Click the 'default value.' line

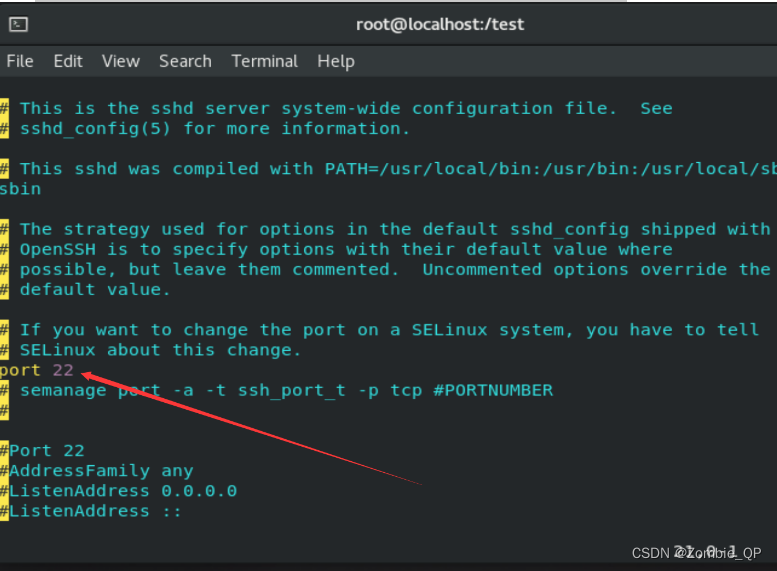[85, 289]
